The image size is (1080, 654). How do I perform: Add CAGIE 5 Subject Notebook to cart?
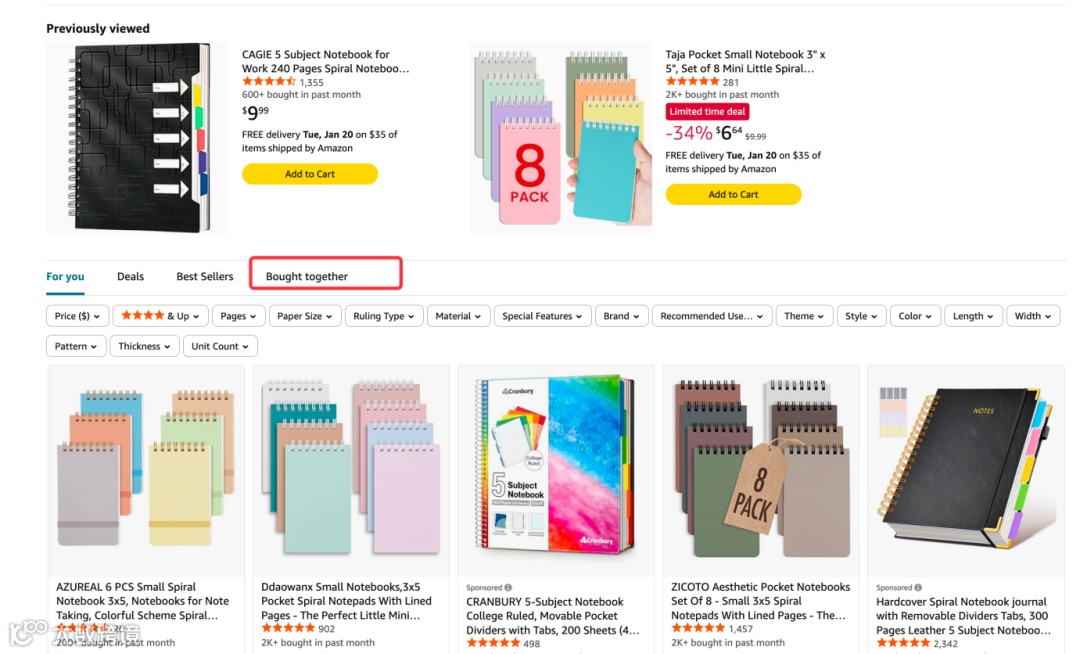click(310, 174)
